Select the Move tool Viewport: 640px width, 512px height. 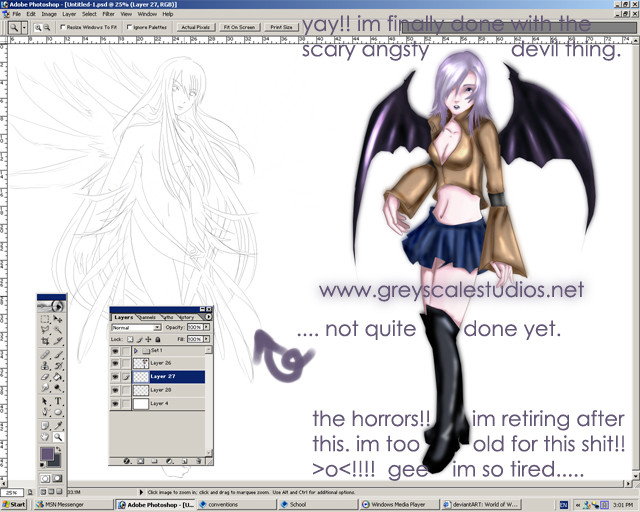click(58, 319)
